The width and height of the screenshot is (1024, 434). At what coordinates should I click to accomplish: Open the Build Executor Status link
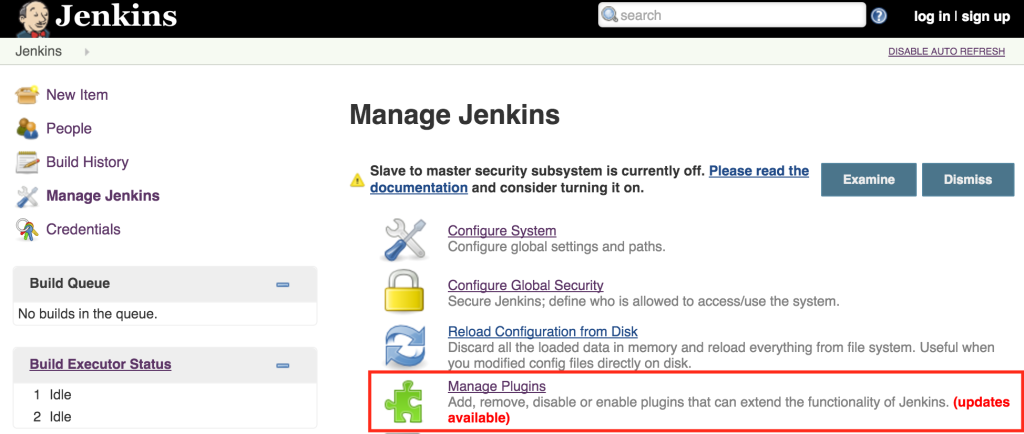(101, 364)
